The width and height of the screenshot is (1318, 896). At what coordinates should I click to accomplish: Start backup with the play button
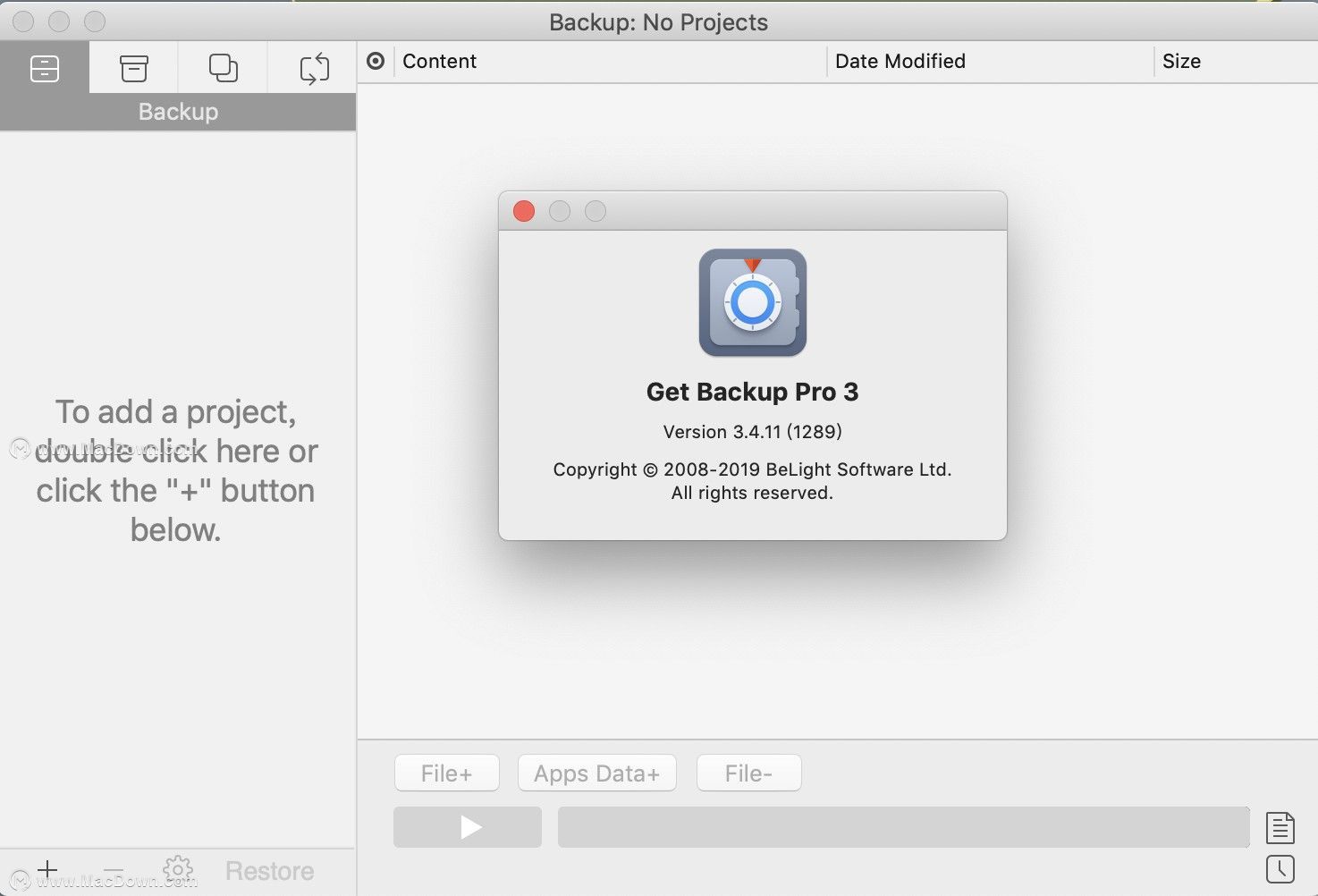tap(468, 827)
